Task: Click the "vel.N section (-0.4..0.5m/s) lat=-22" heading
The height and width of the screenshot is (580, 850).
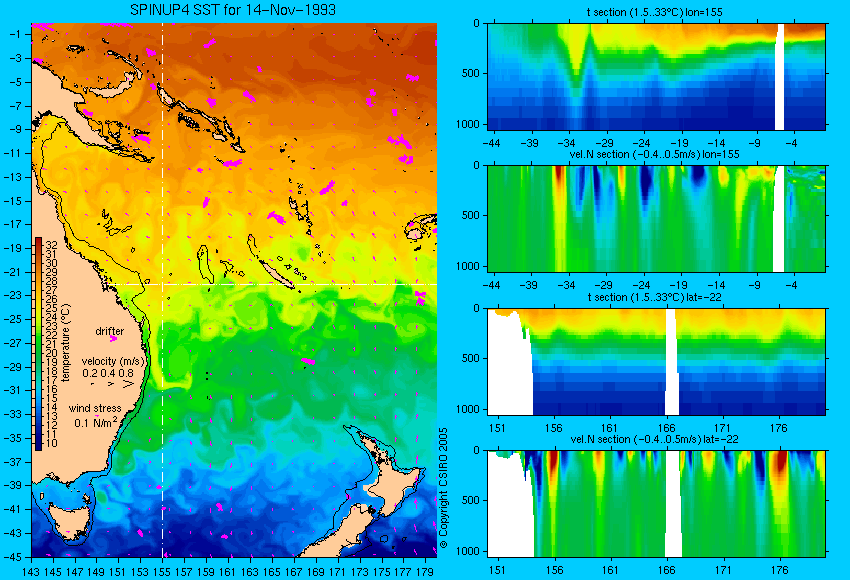Action: [x=654, y=439]
